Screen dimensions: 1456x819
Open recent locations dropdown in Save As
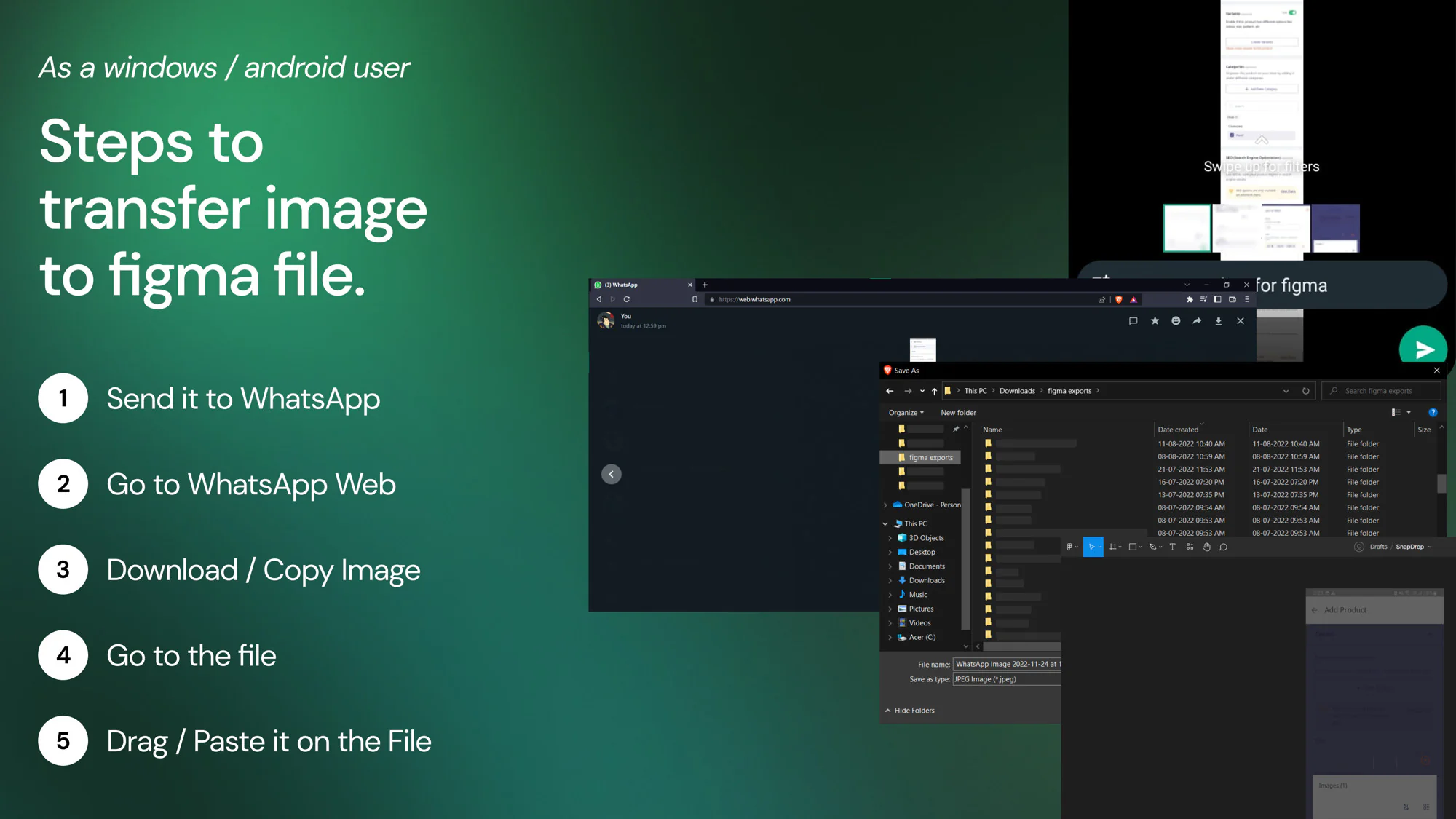coord(922,391)
